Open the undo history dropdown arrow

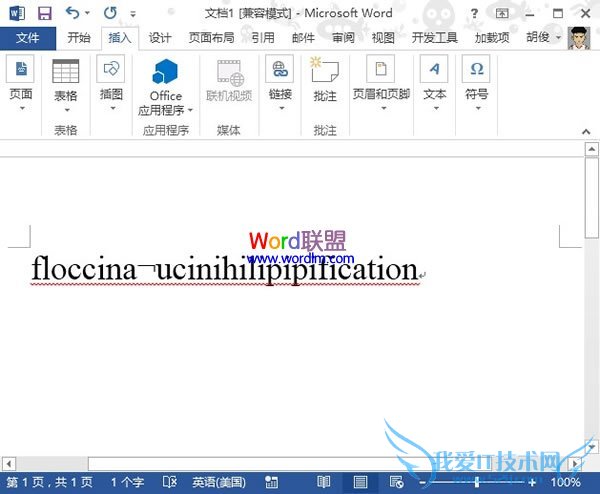coord(87,13)
